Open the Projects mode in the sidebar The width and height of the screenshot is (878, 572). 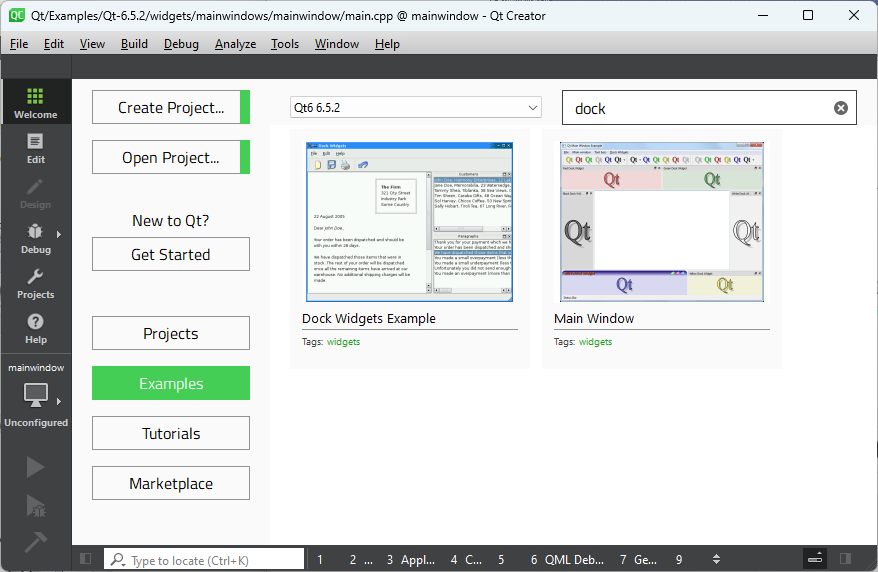pyautogui.click(x=35, y=284)
